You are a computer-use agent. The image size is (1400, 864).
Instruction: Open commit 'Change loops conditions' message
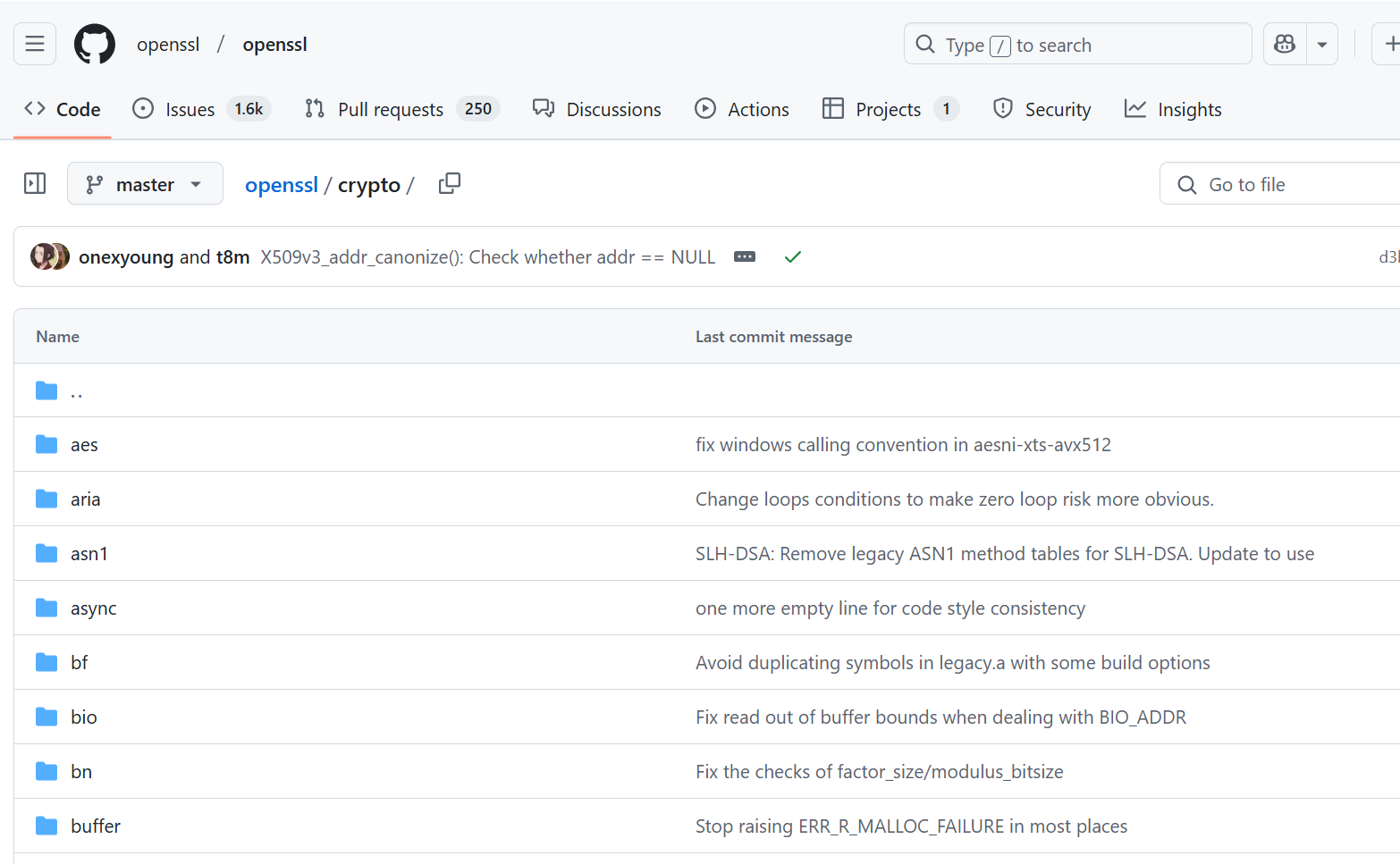tap(955, 499)
